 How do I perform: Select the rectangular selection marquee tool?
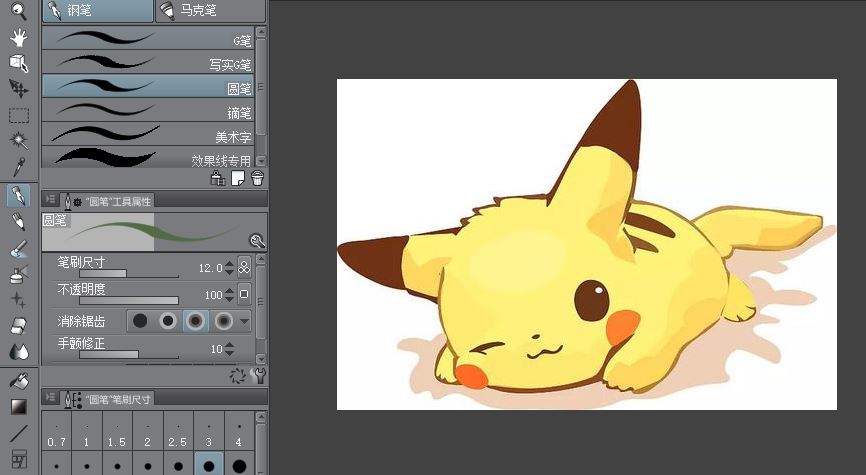19,115
